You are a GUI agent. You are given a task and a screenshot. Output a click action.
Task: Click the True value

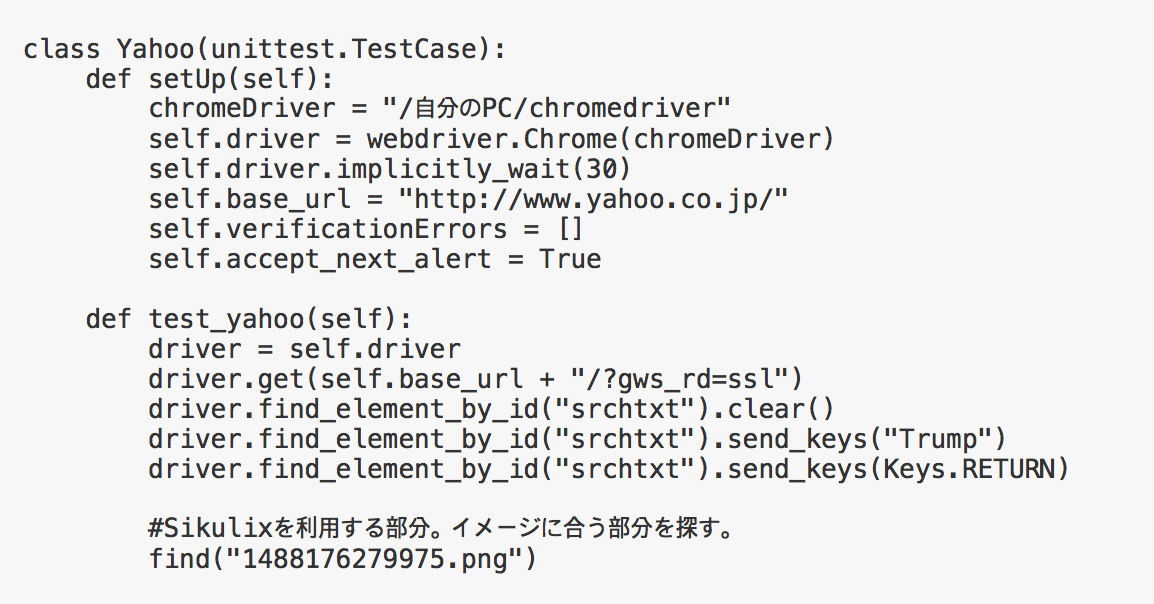570,260
